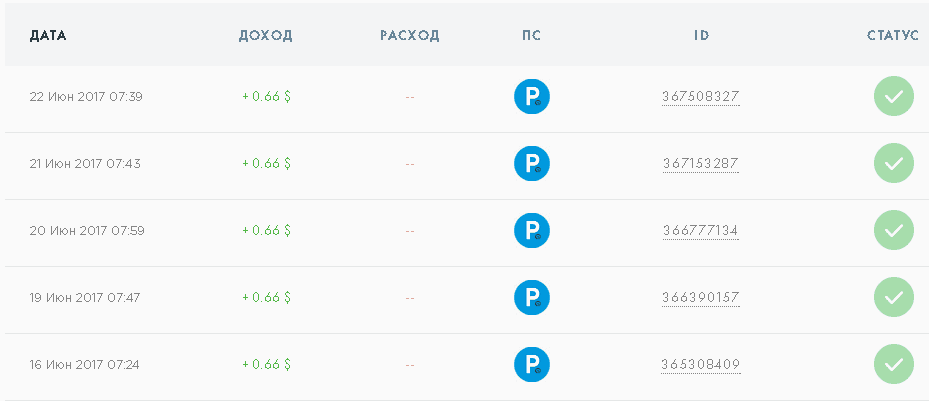The image size is (929, 401).
Task: Click the date 19 Июн 2017 07:47
Action: [x=85, y=297]
